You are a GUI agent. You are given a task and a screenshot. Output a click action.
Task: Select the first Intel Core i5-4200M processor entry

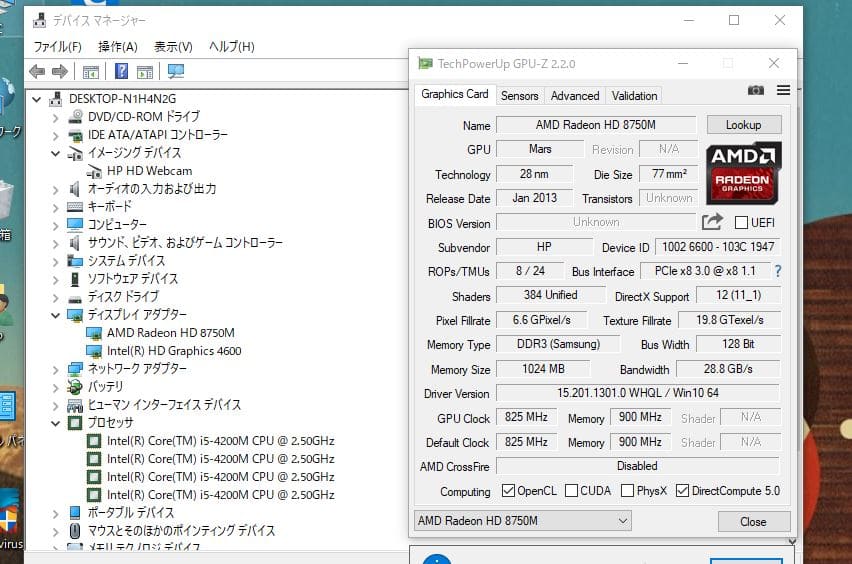[221, 441]
